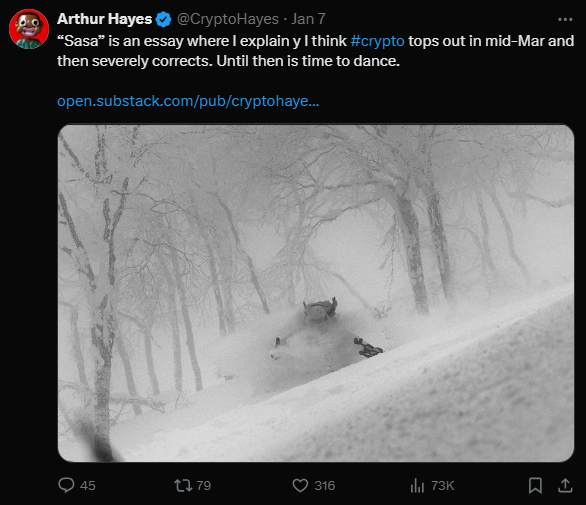Screen dimensions: 586x505
Task: Click the tweet text about Sasa essay
Action: click(315, 51)
